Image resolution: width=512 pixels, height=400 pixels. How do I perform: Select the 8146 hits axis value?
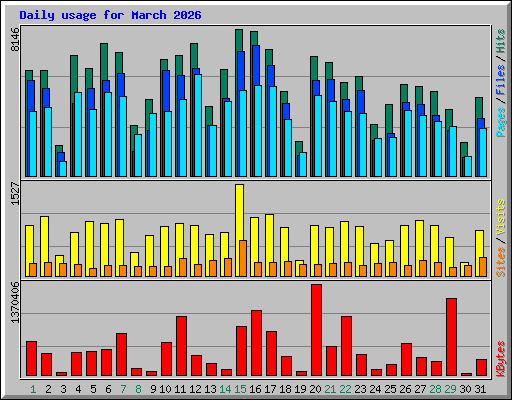(15, 39)
